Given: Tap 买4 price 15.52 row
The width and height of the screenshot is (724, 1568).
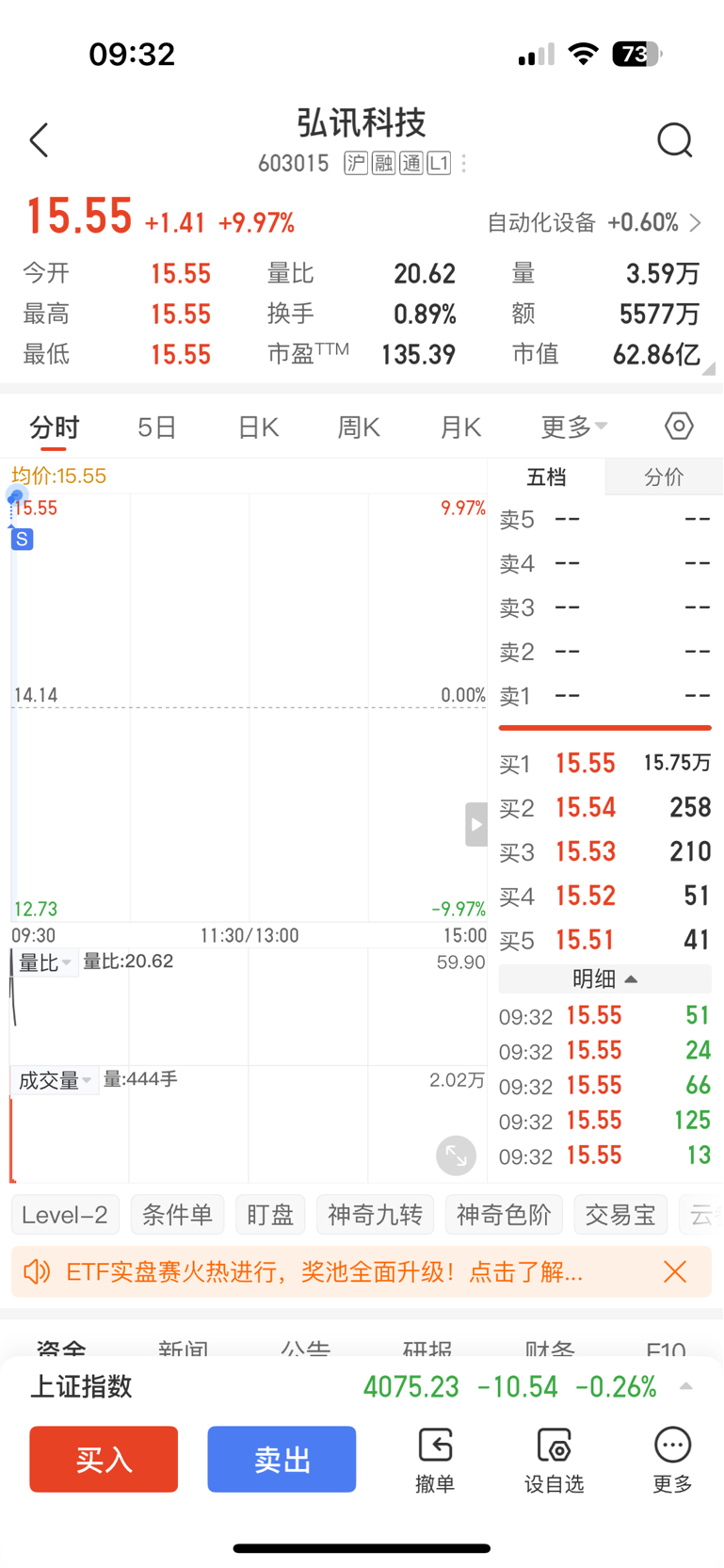Looking at the screenshot, I should pos(604,896).
